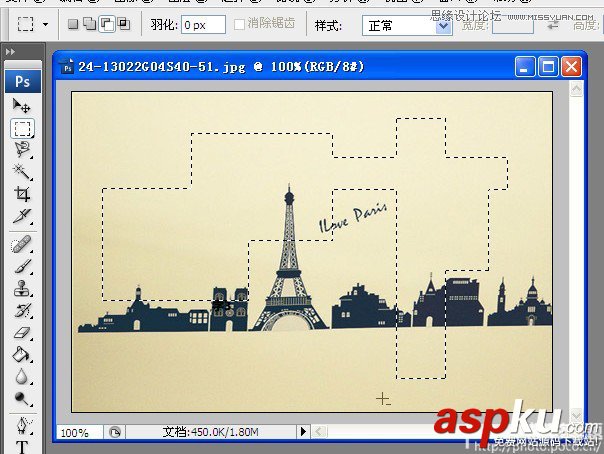Choose Add to Selection mode button
Screen dimensions: 604x454
[x=90, y=25]
